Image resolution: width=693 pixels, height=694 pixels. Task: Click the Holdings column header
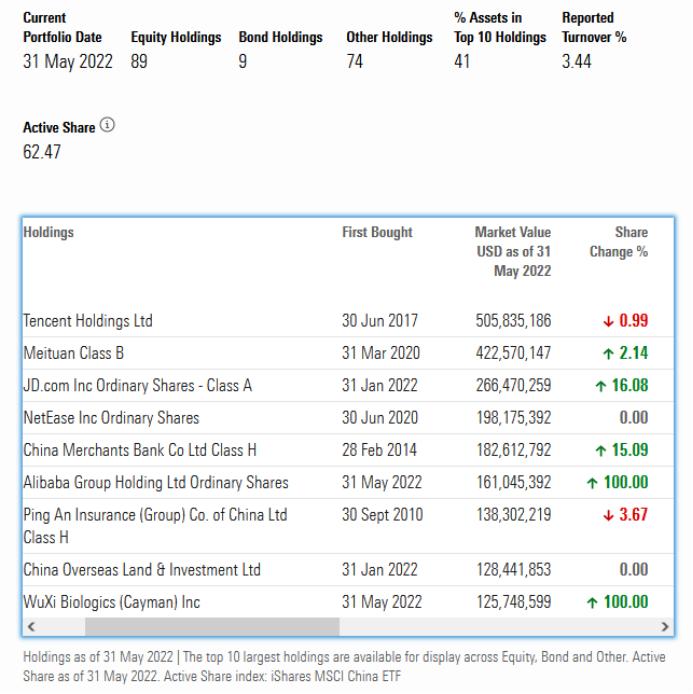click(x=49, y=232)
